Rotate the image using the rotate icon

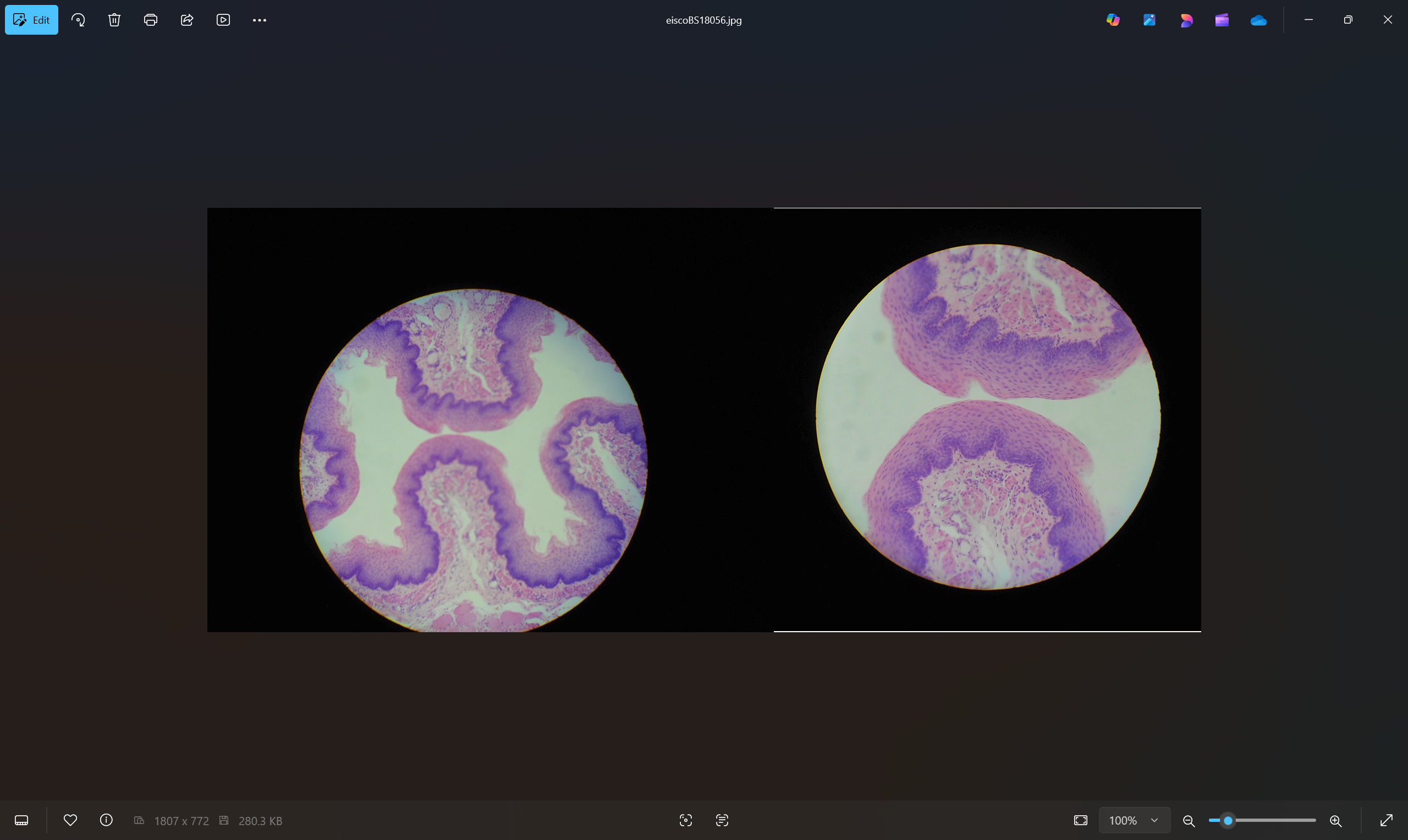[78, 20]
